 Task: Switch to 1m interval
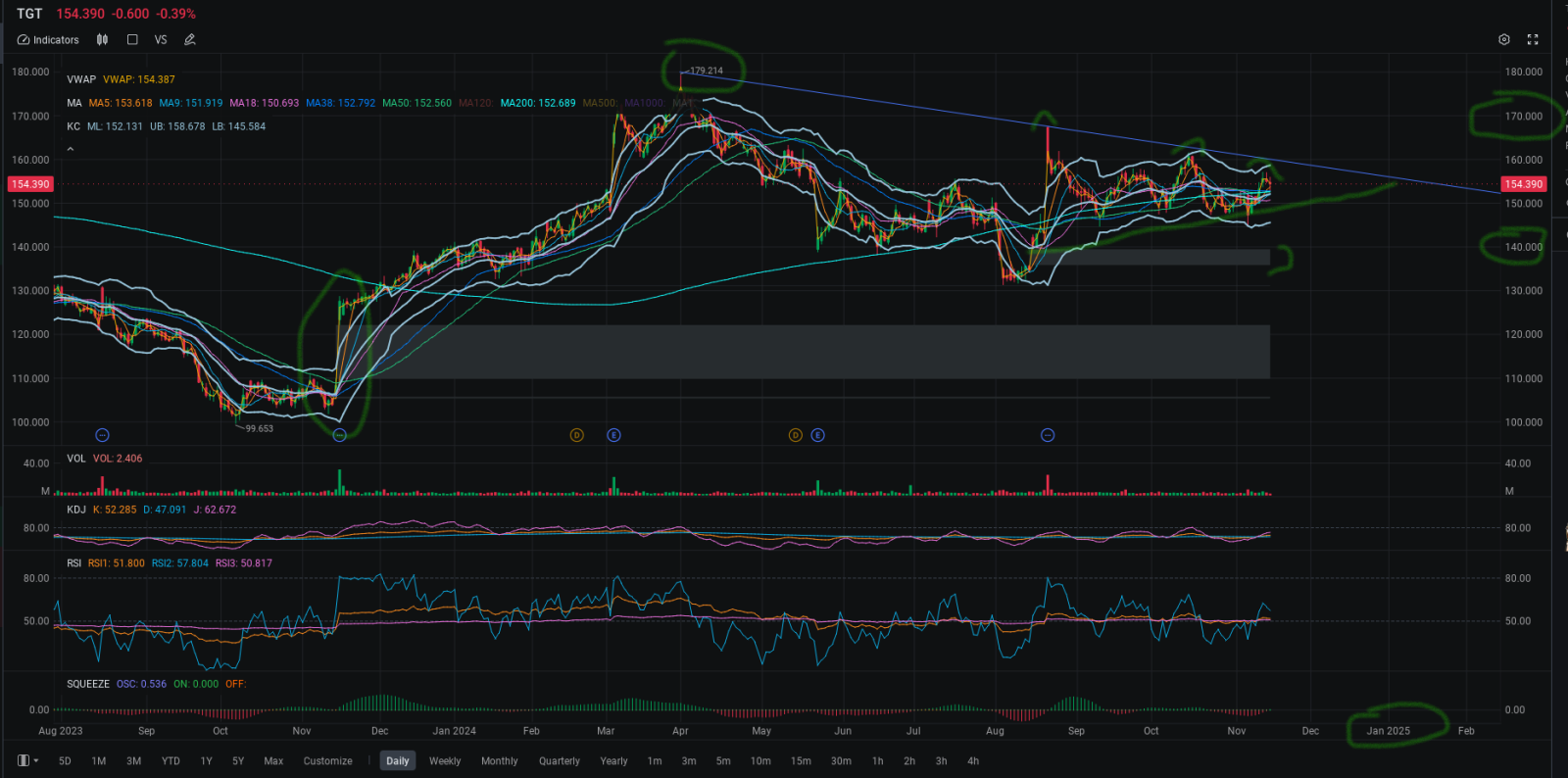click(655, 761)
